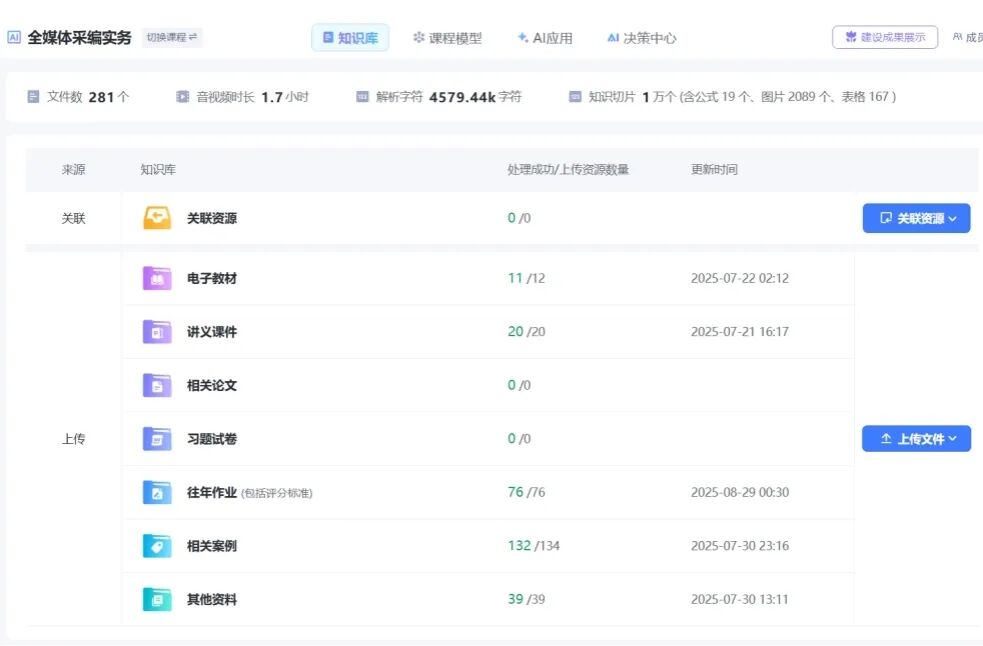Viewport: 983px width, 646px height.
Task: Click the 习题试卷 folder icon
Action: [157, 439]
